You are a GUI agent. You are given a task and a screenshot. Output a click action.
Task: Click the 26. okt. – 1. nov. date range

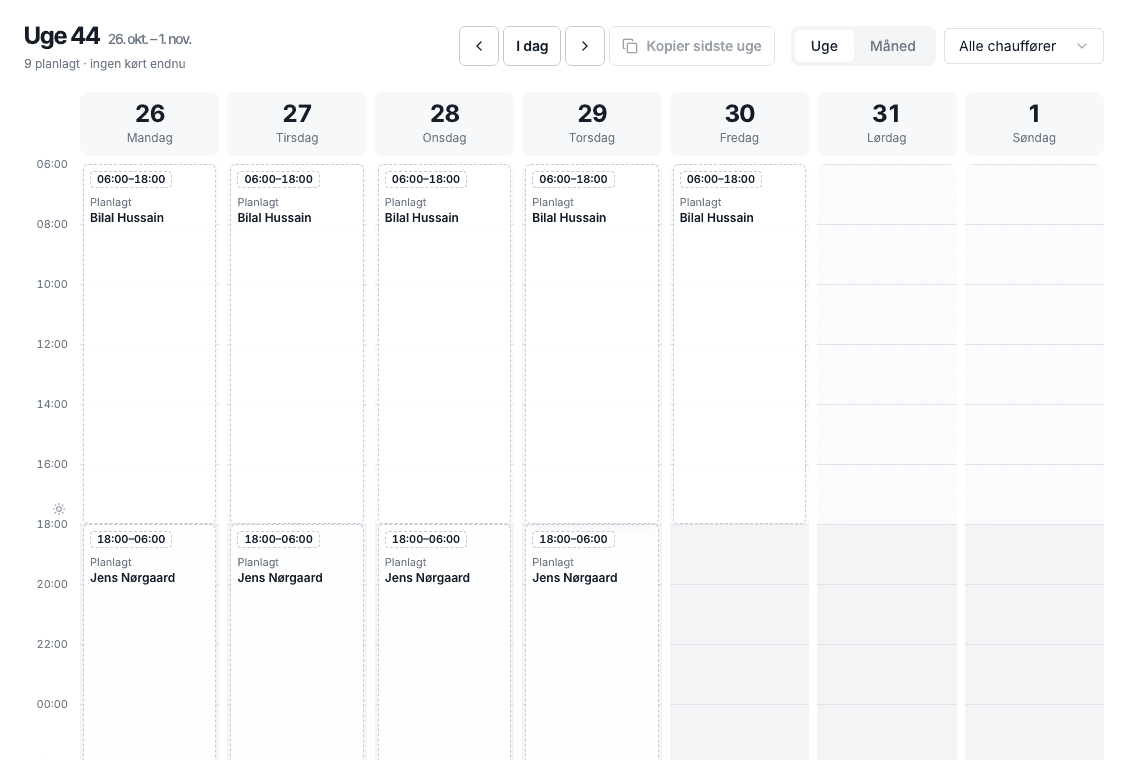[x=150, y=39]
